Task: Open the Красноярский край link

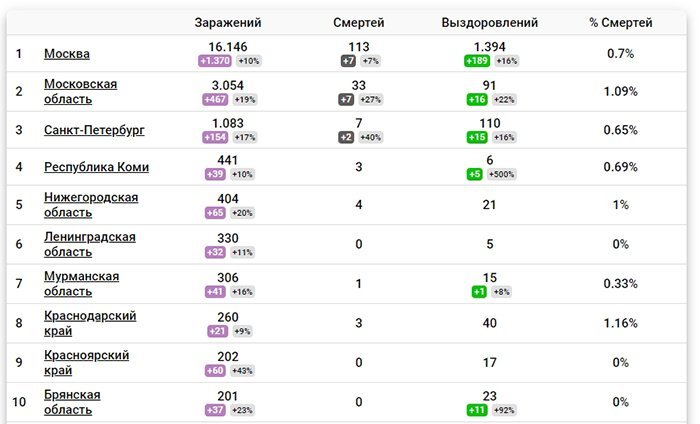Action: 86,362
